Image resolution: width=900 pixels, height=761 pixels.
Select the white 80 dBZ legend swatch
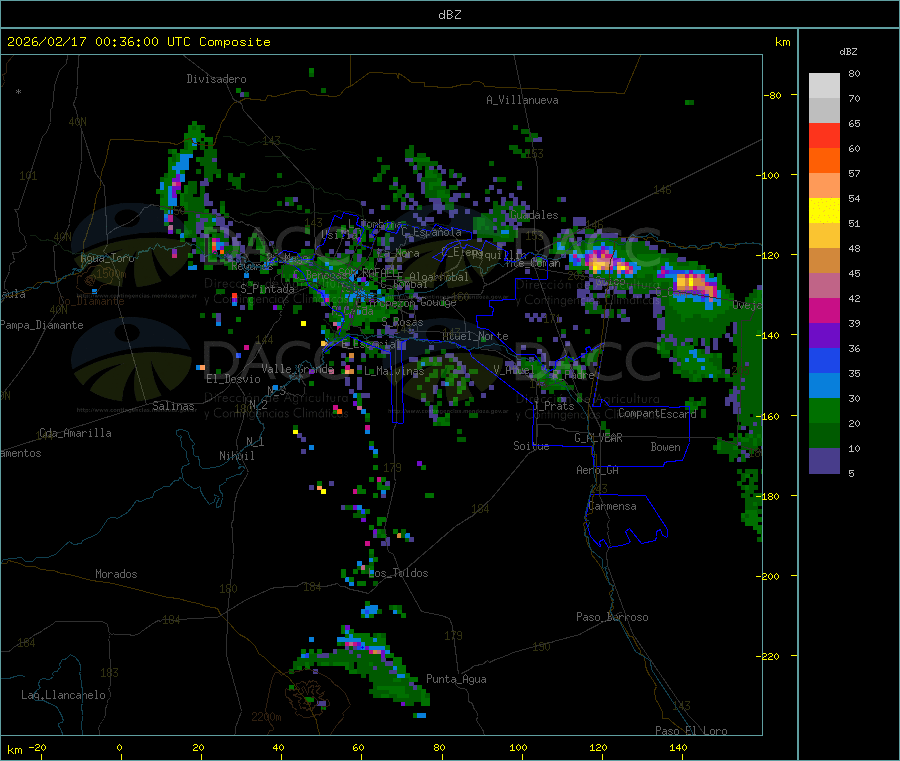point(824,86)
